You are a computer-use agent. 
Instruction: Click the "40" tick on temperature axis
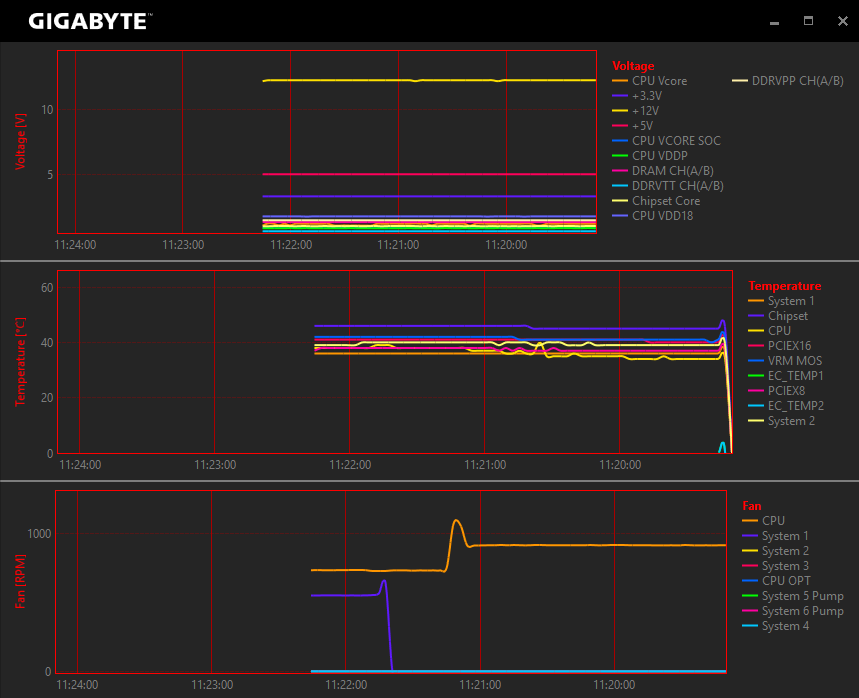coord(47,343)
